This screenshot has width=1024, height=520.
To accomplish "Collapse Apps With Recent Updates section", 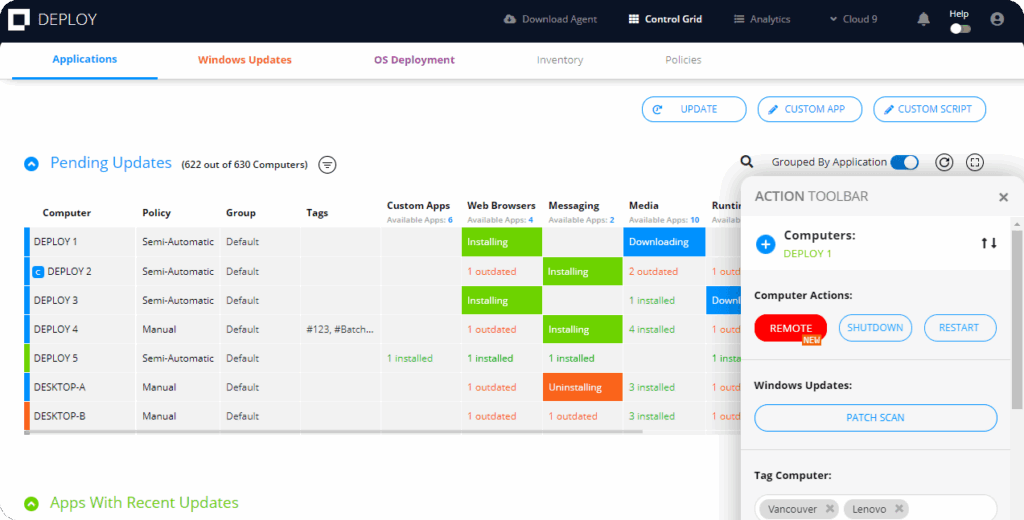I will coord(32,504).
